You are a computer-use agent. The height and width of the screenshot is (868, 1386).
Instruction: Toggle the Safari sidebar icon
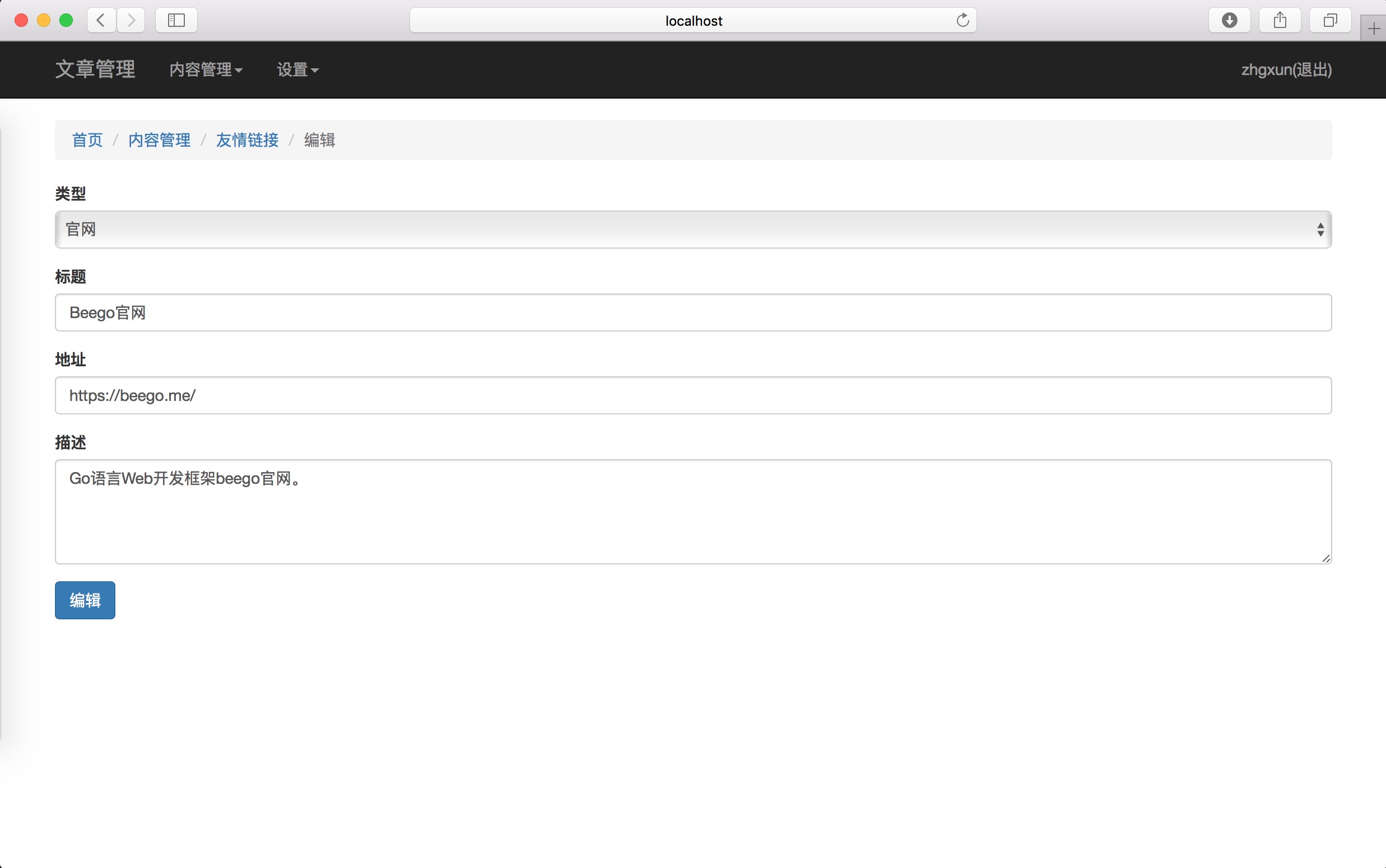176,21
